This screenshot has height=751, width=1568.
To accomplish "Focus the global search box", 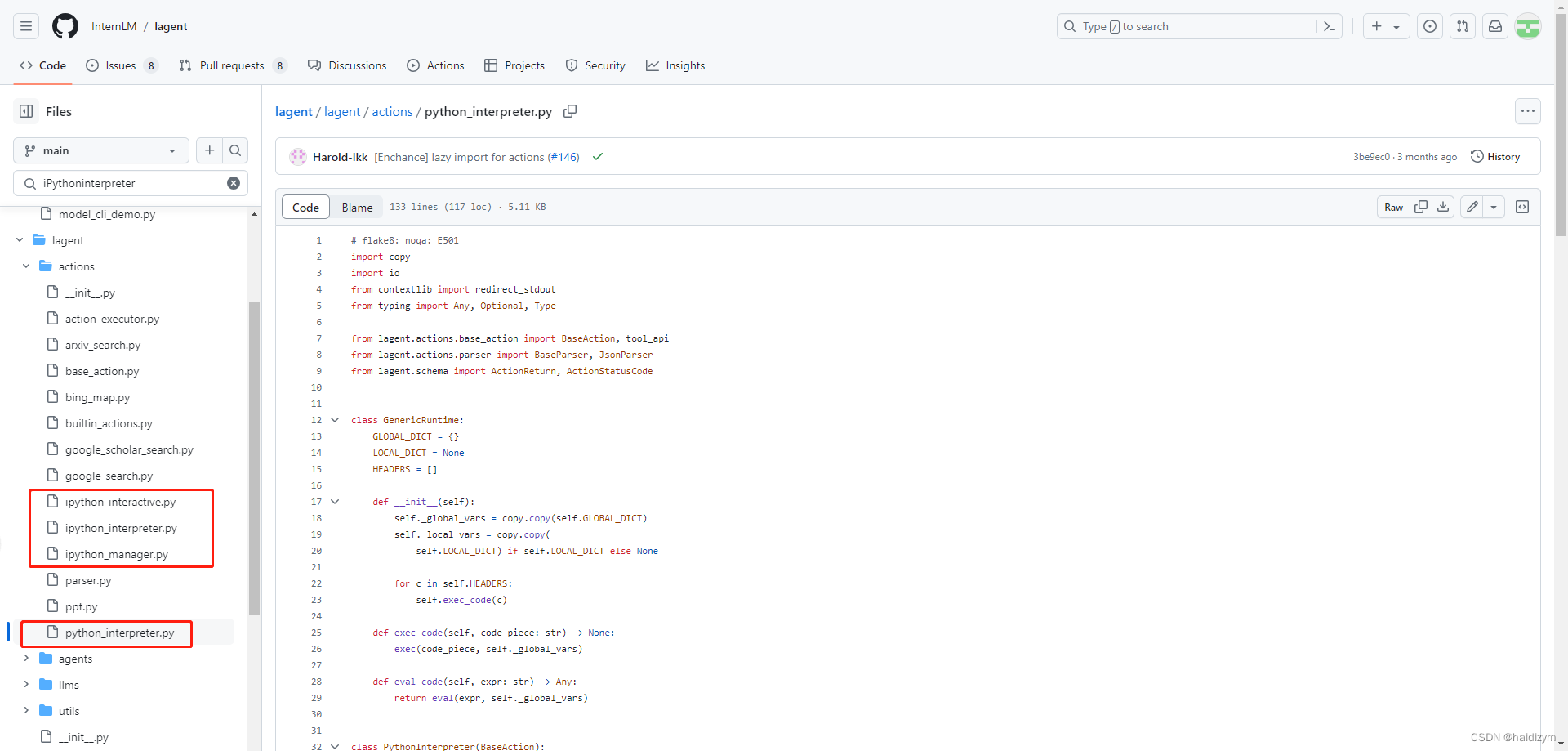I will (x=1200, y=26).
